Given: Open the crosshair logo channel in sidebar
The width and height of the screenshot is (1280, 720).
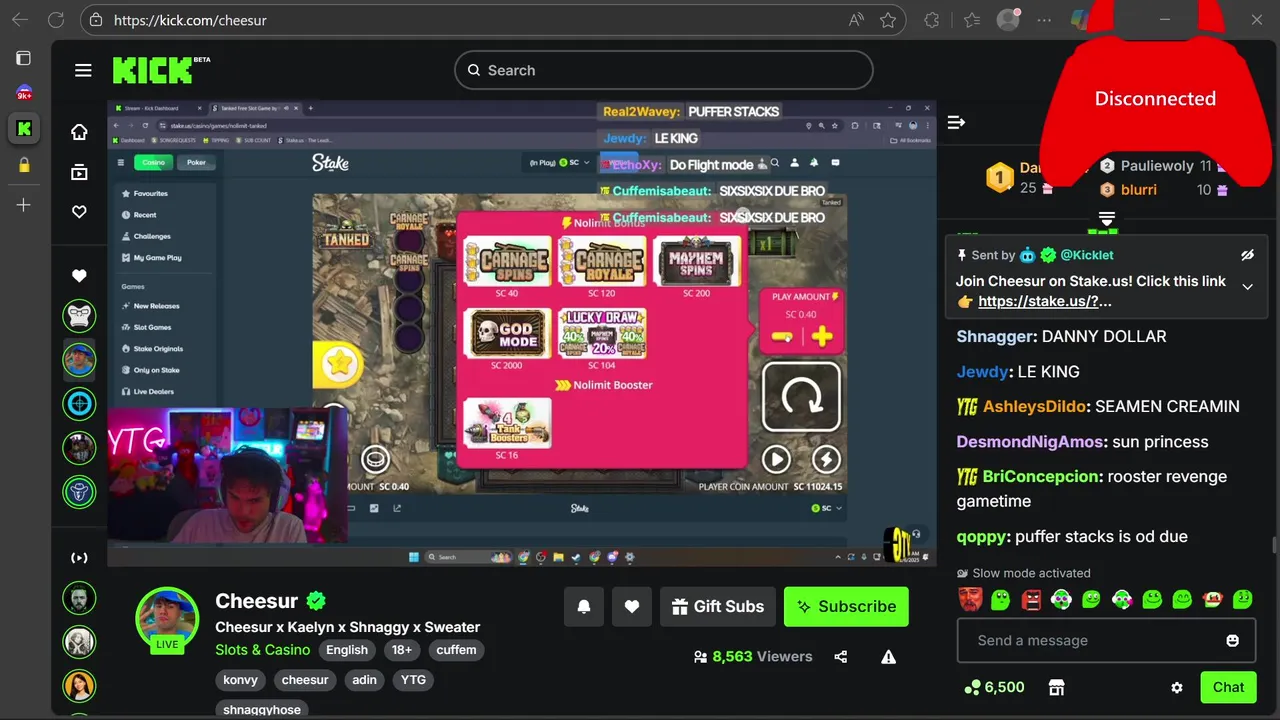Looking at the screenshot, I should (79, 404).
